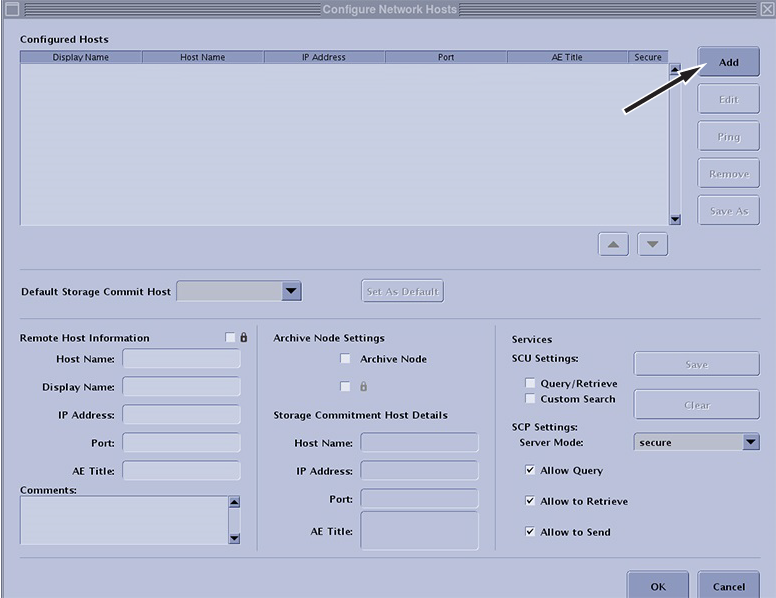Uncheck Allow Query option

pos(530,470)
